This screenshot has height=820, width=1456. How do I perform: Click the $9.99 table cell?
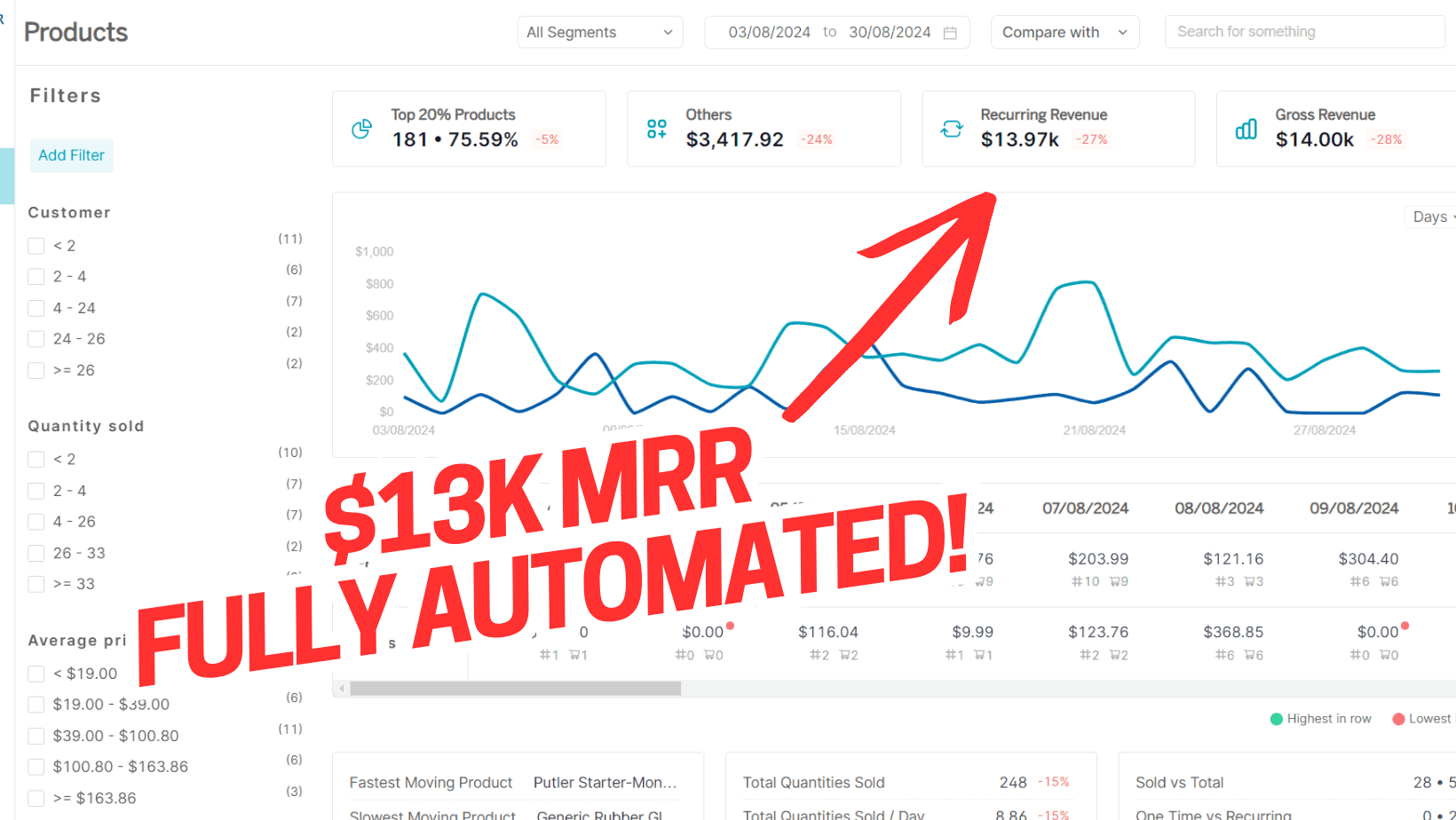click(x=972, y=632)
